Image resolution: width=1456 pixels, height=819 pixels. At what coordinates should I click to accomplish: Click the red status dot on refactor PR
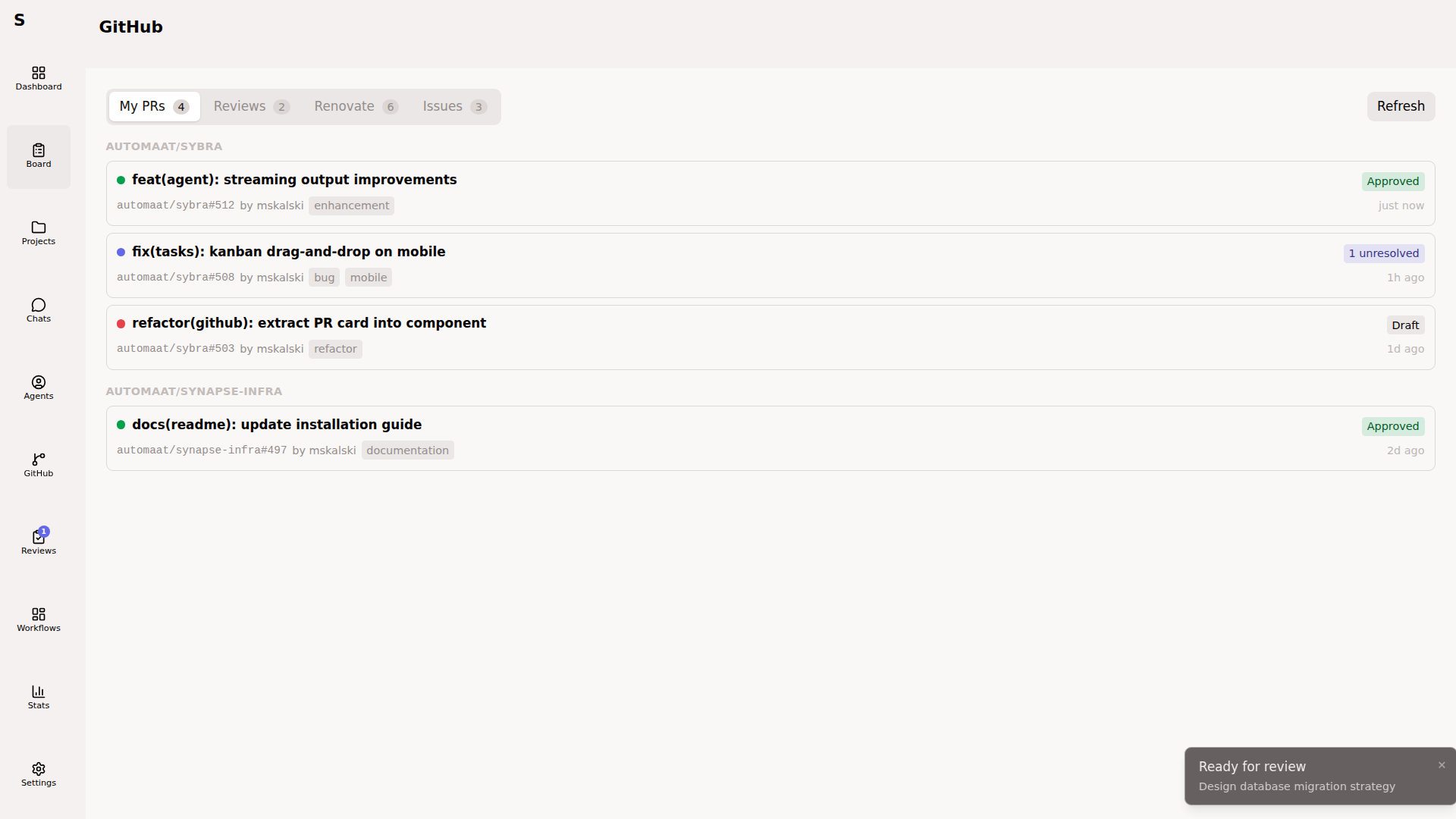click(121, 324)
